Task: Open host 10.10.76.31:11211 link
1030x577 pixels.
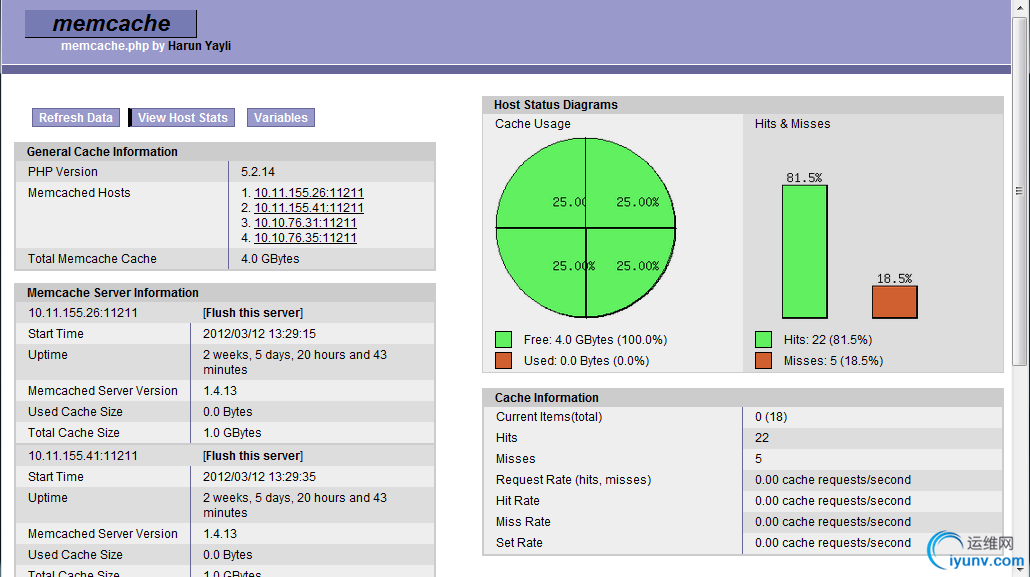Action: click(305, 223)
